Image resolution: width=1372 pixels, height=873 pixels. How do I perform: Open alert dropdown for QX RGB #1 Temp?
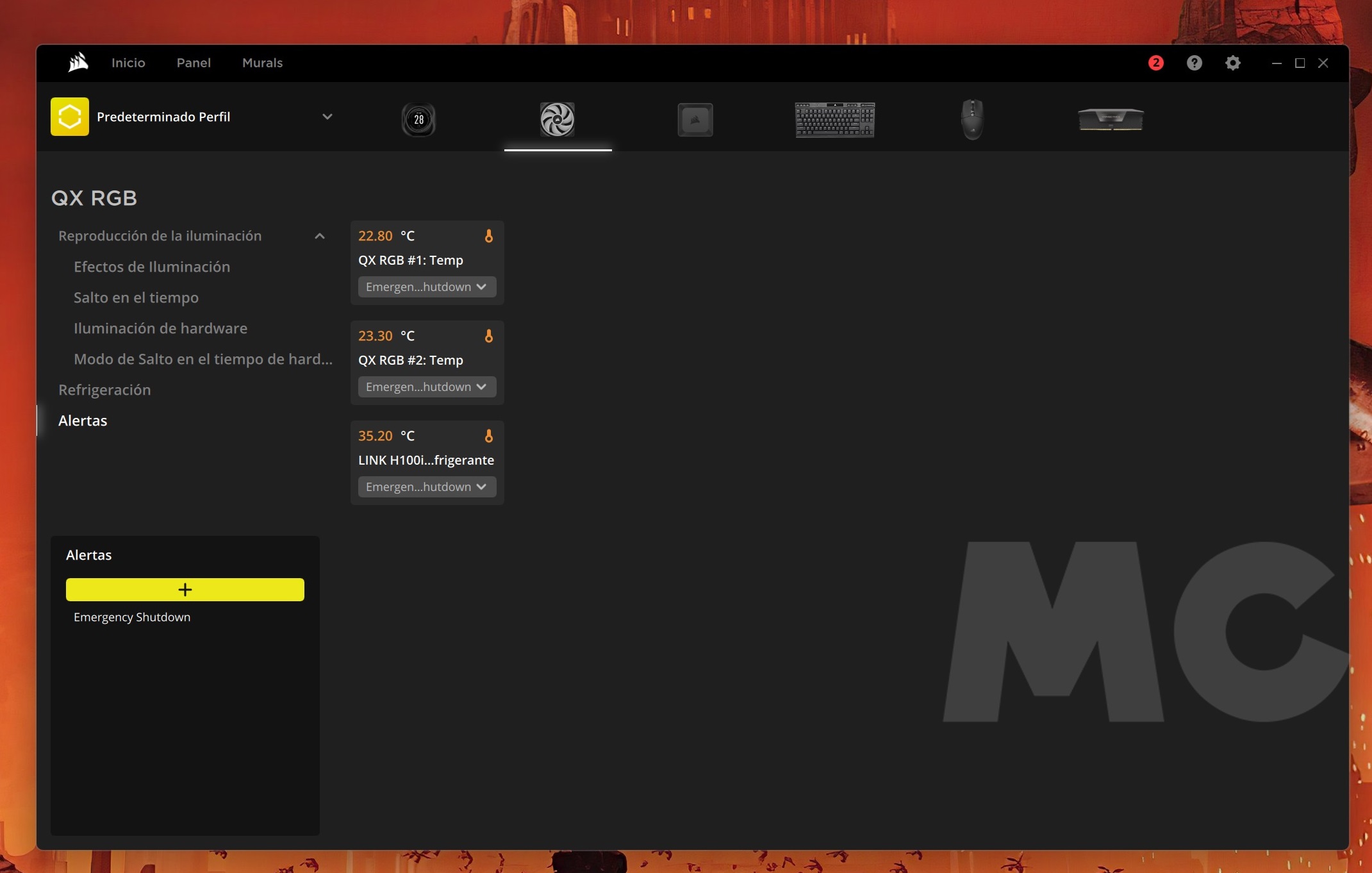click(427, 287)
